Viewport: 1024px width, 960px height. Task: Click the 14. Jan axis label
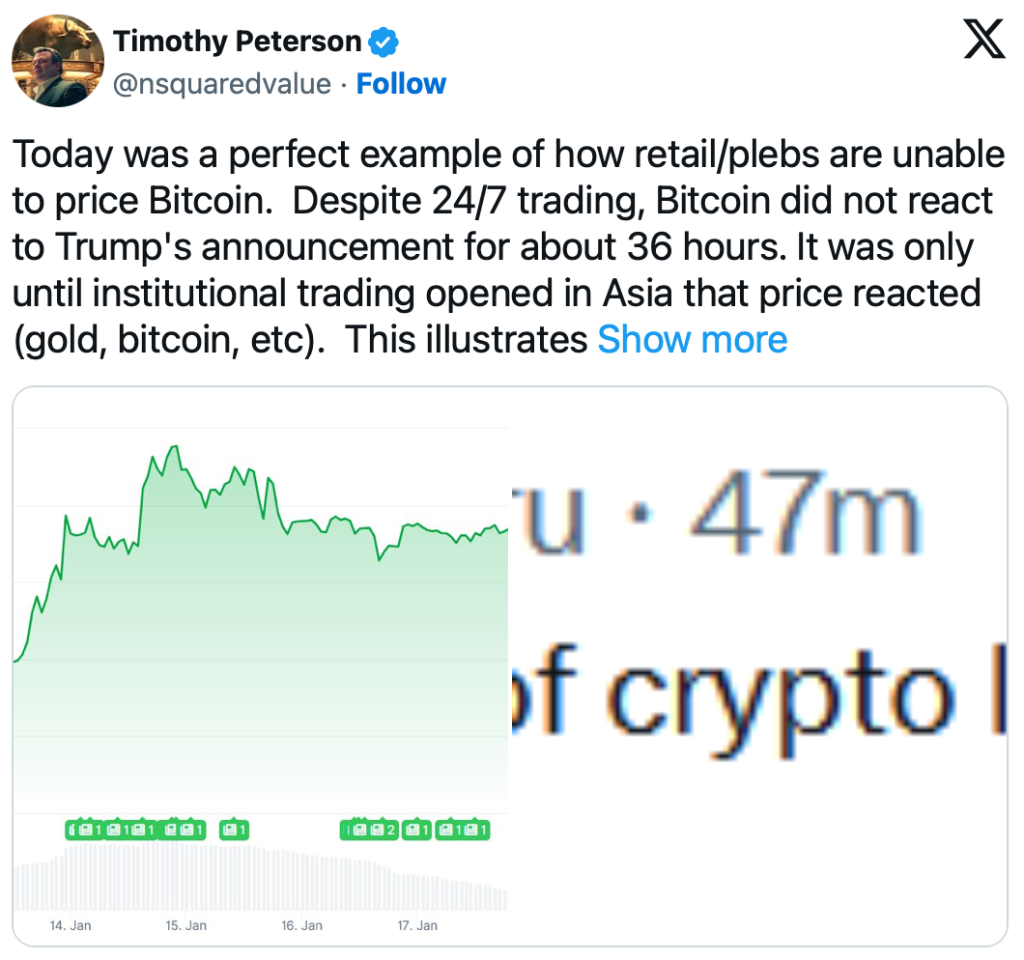(x=70, y=925)
